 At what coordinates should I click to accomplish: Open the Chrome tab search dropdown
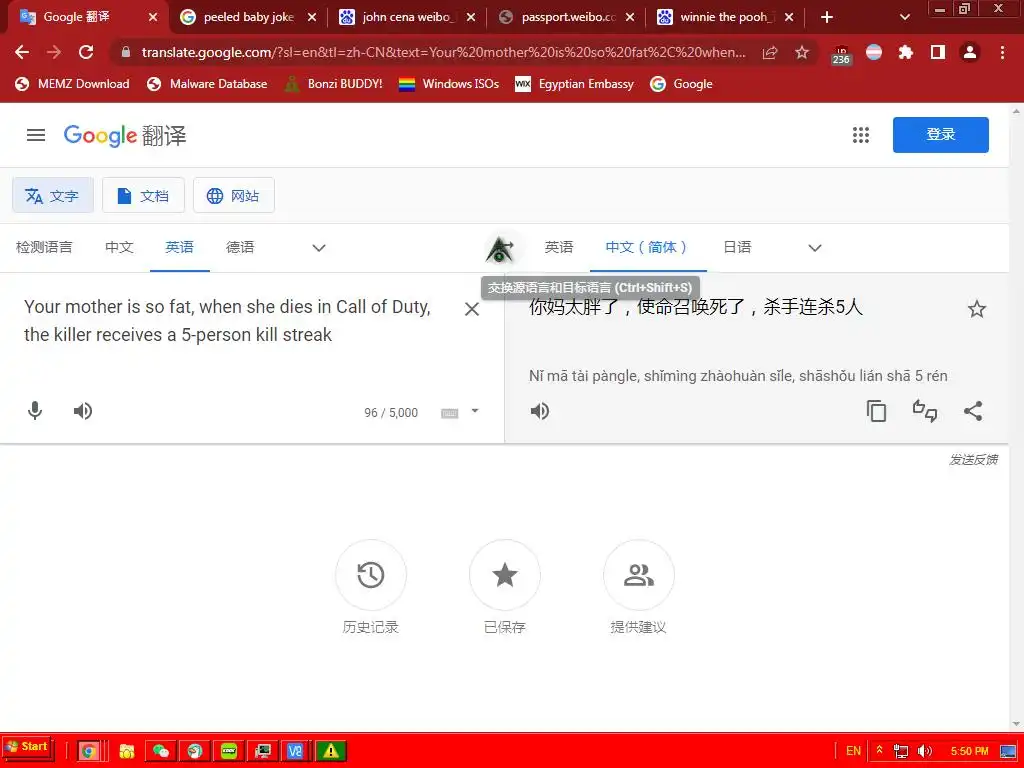click(904, 17)
